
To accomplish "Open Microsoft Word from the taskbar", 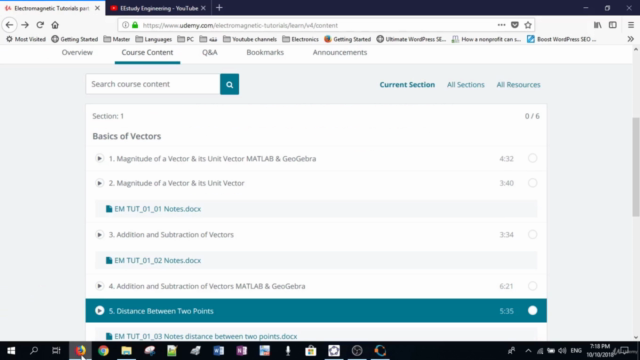I will click(x=218, y=351).
